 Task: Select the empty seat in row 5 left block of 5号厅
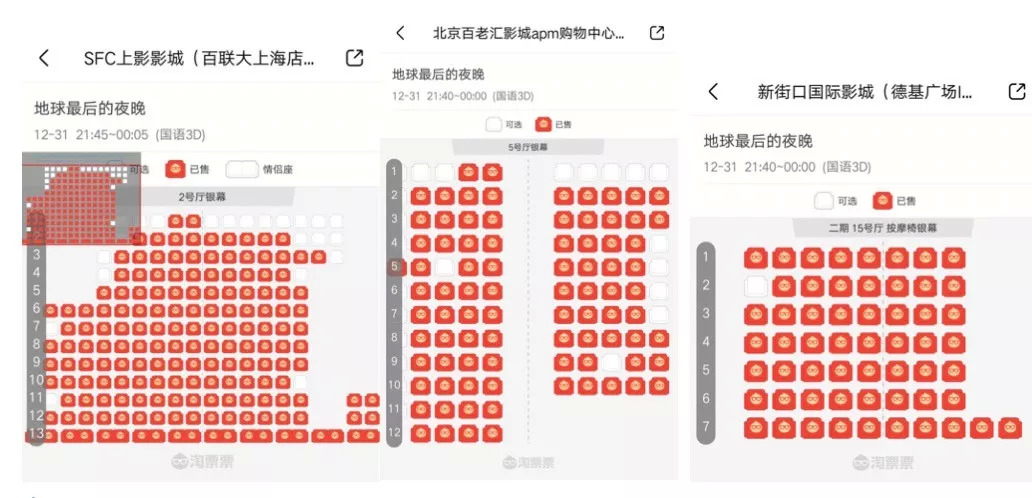(x=445, y=267)
